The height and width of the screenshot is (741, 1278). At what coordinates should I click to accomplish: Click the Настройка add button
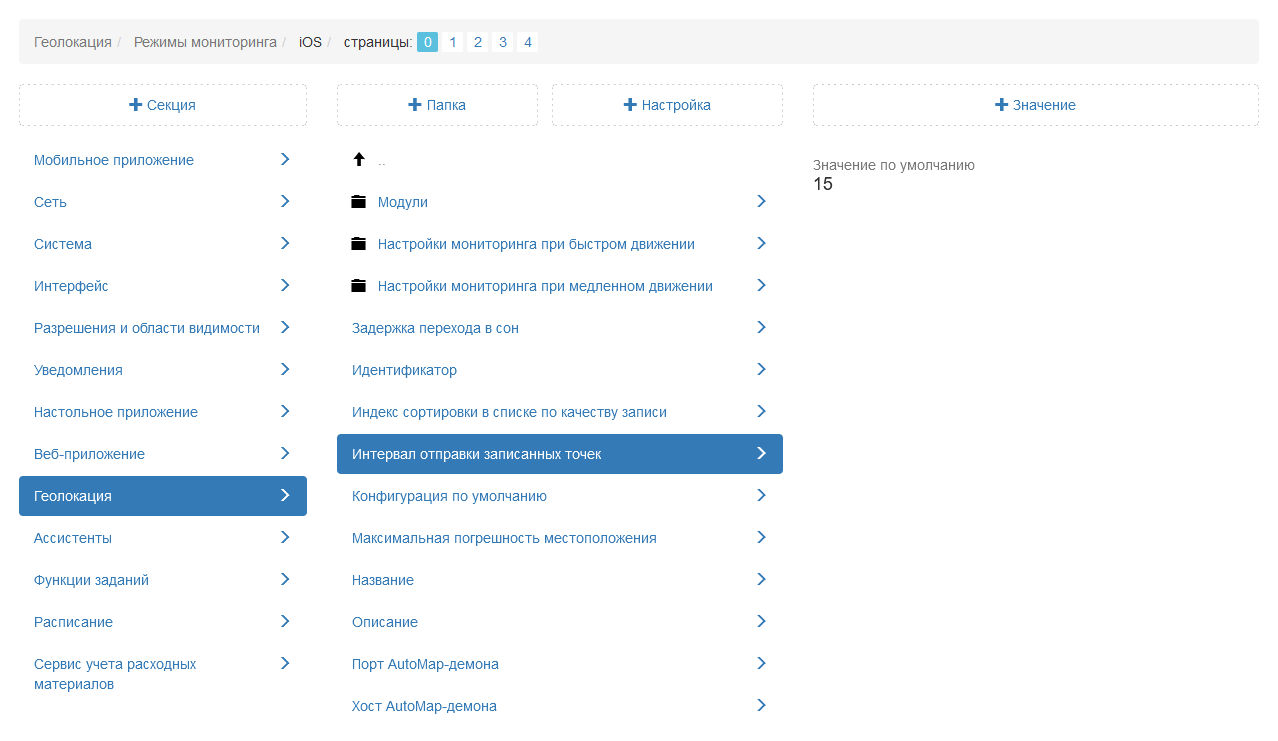click(667, 105)
